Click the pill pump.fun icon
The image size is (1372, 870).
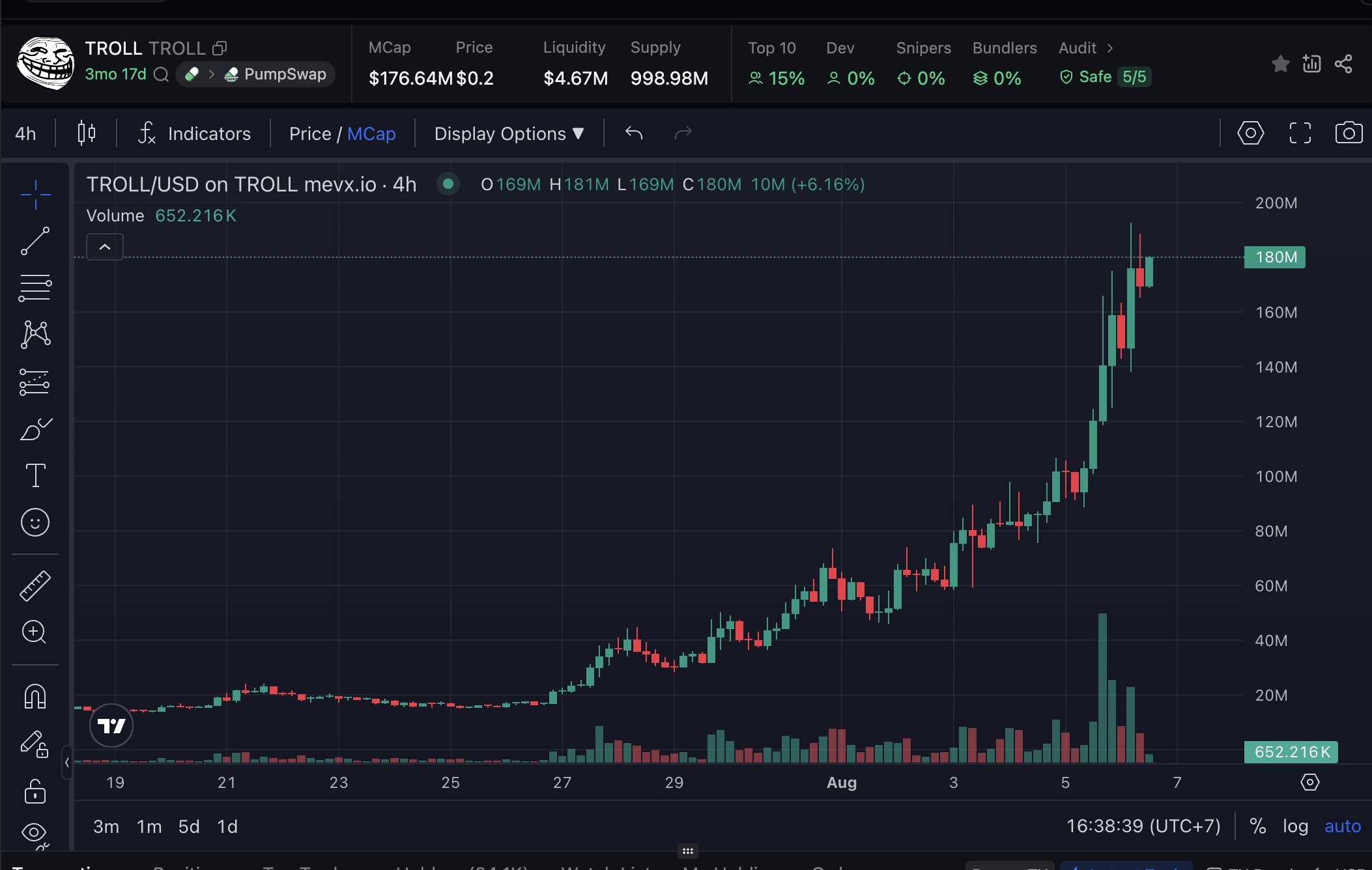tap(192, 74)
